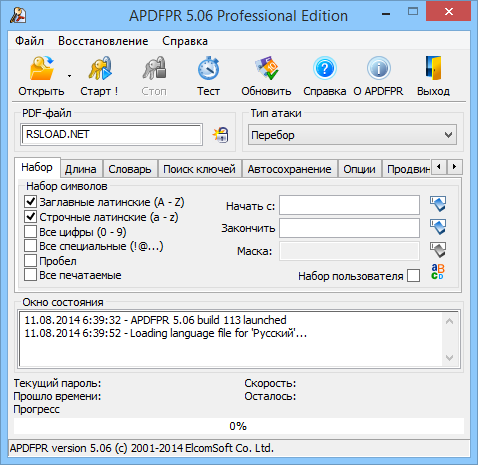Open the custom charset aBcD icon
The width and height of the screenshot is (478, 465).
click(438, 272)
